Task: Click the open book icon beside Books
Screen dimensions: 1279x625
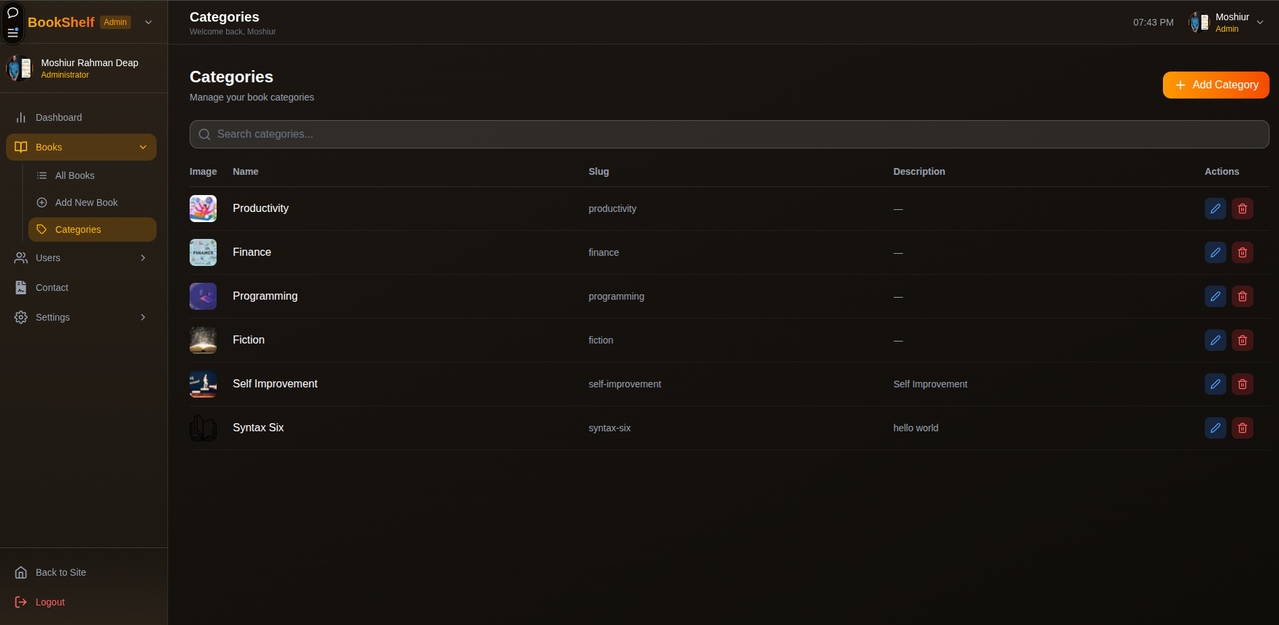Action: pyautogui.click(x=21, y=147)
